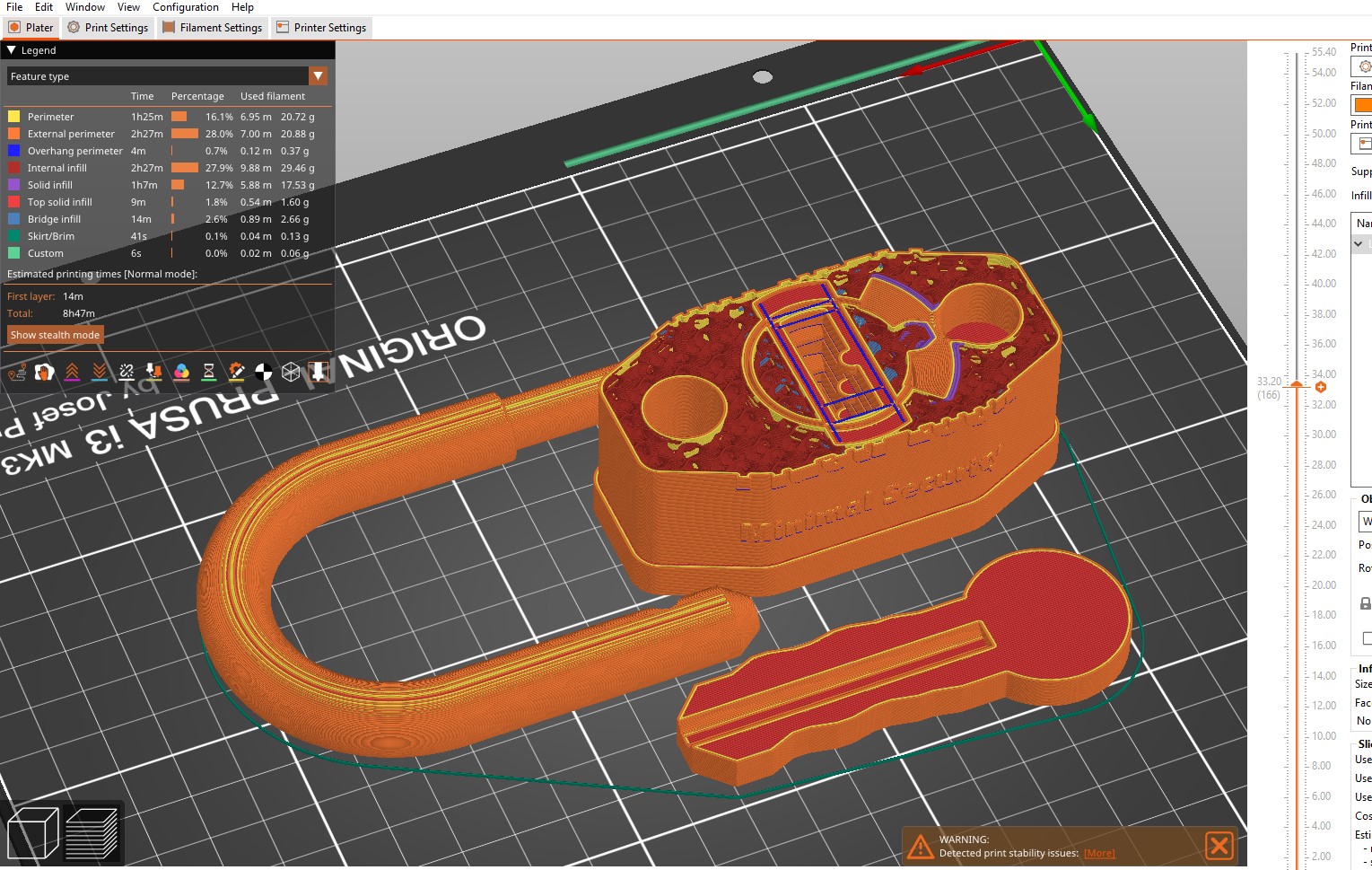This screenshot has width=1372, height=870.
Task: Open the Print Settings tab
Action: pos(108,28)
